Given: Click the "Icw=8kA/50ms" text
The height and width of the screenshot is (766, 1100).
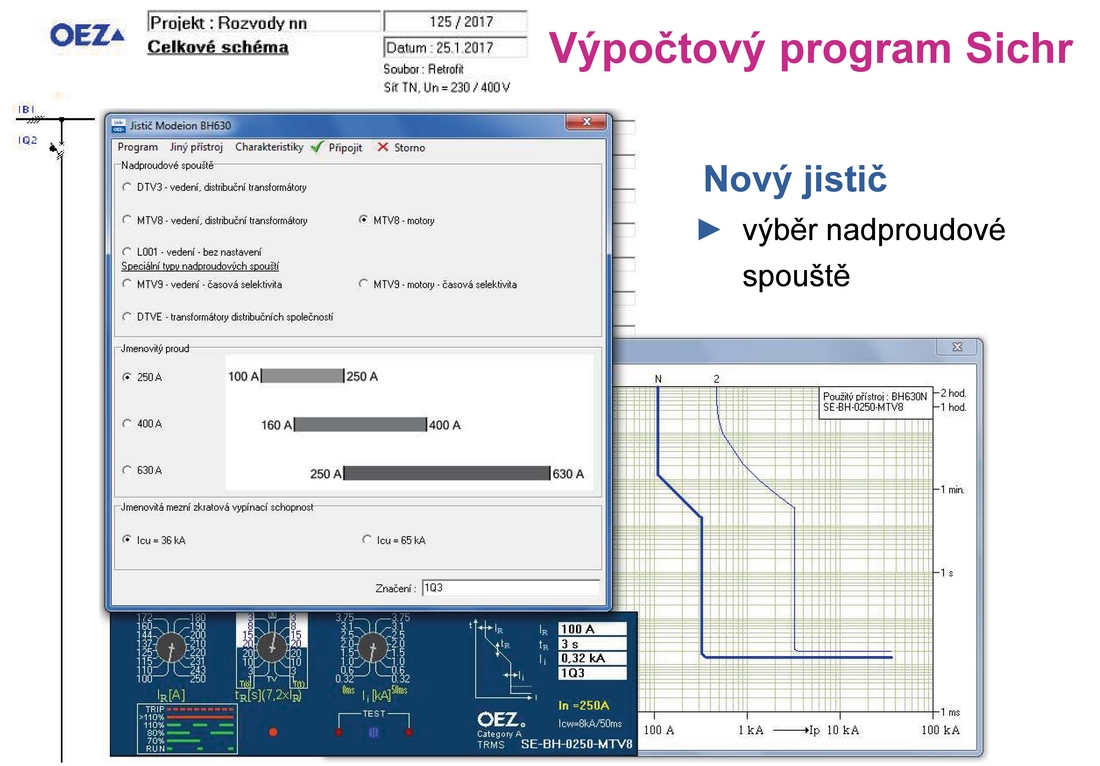Looking at the screenshot, I should click(x=590, y=724).
